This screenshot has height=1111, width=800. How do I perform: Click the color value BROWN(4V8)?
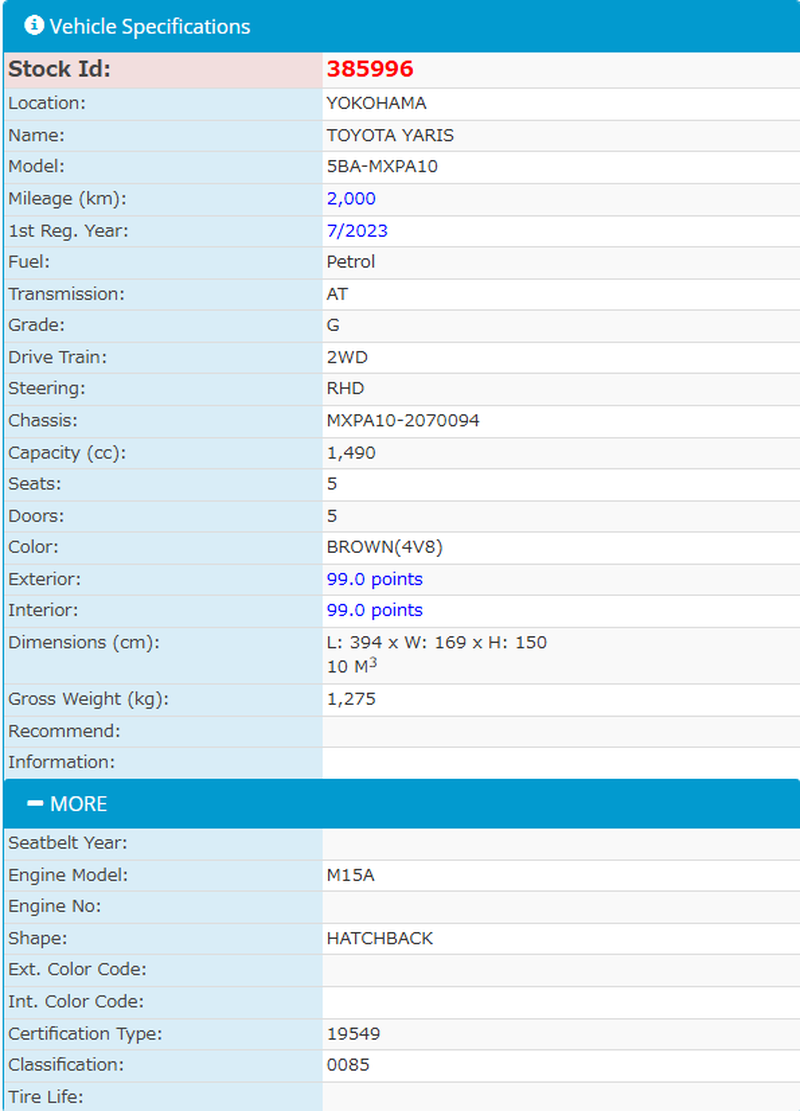click(385, 547)
